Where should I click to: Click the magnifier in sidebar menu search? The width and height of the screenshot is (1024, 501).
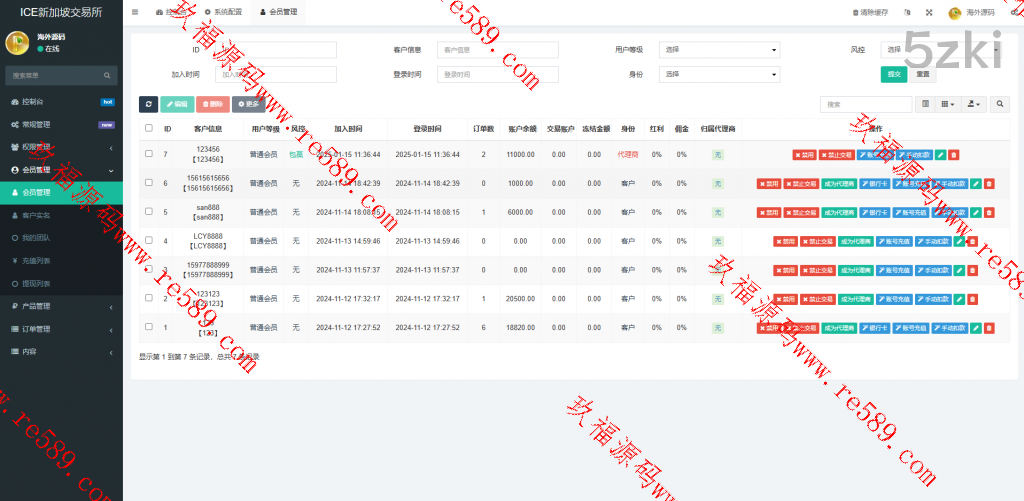click(x=107, y=75)
